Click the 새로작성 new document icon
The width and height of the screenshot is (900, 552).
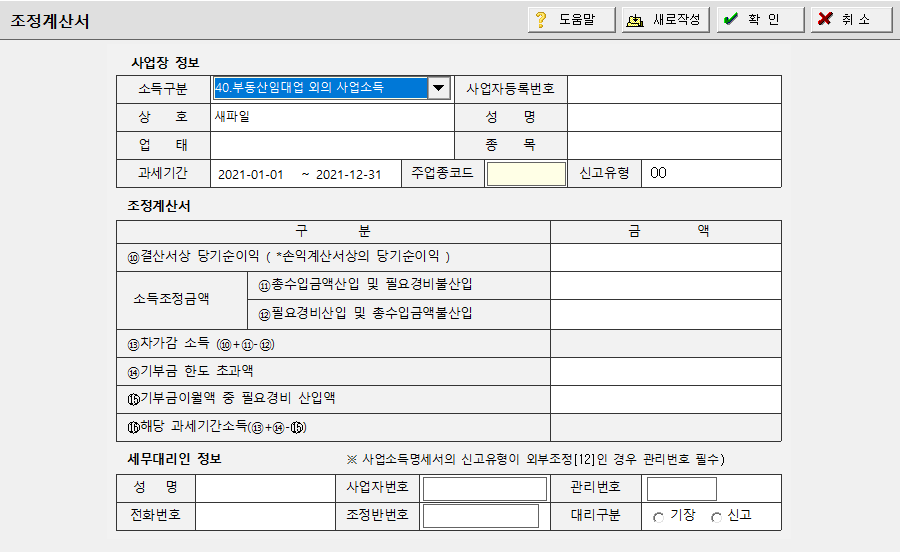tap(635, 20)
